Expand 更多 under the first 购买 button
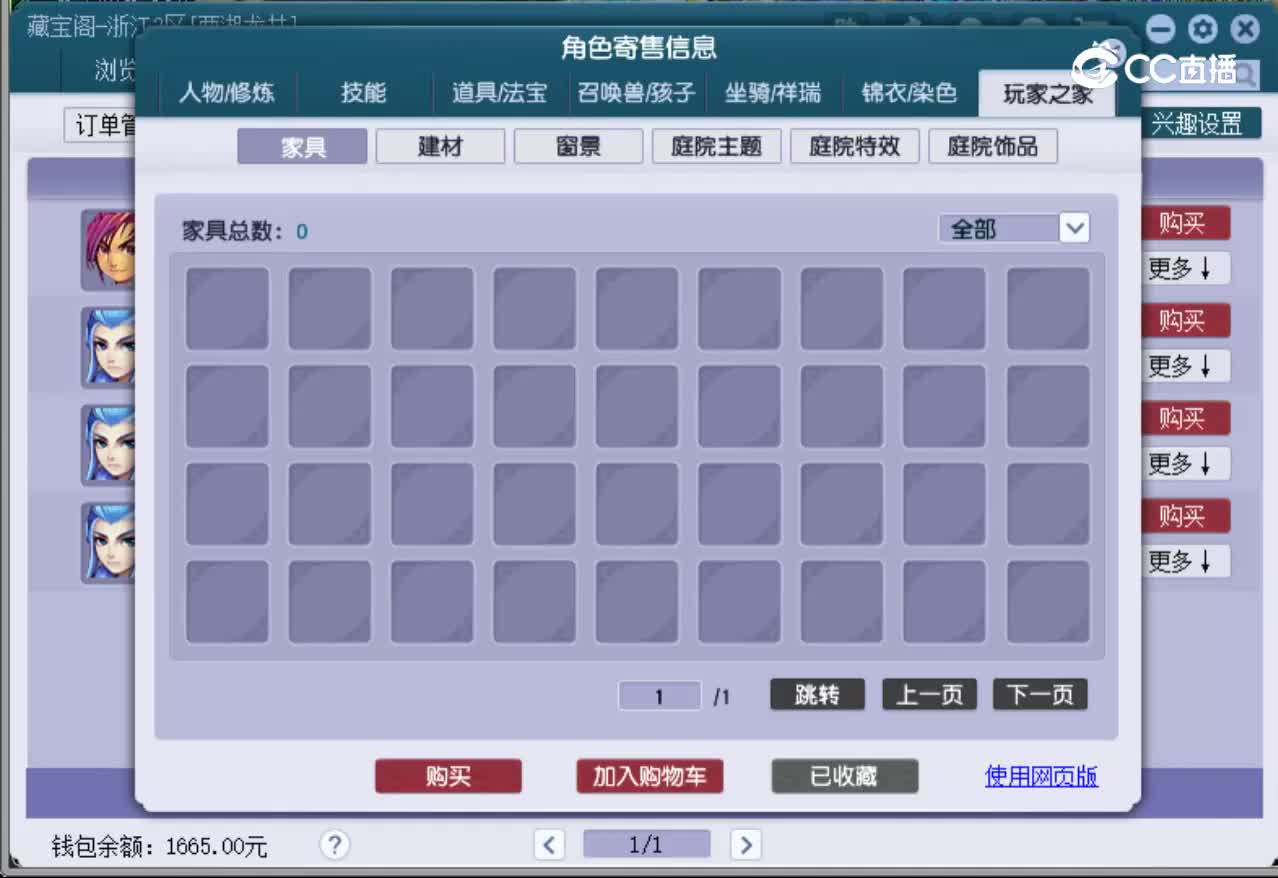Viewport: 1278px width, 878px height. (x=1185, y=269)
